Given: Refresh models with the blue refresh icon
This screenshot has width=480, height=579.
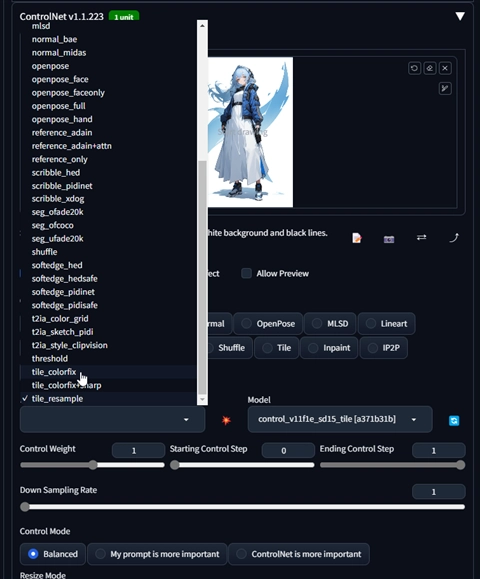Looking at the screenshot, I should [454, 421].
